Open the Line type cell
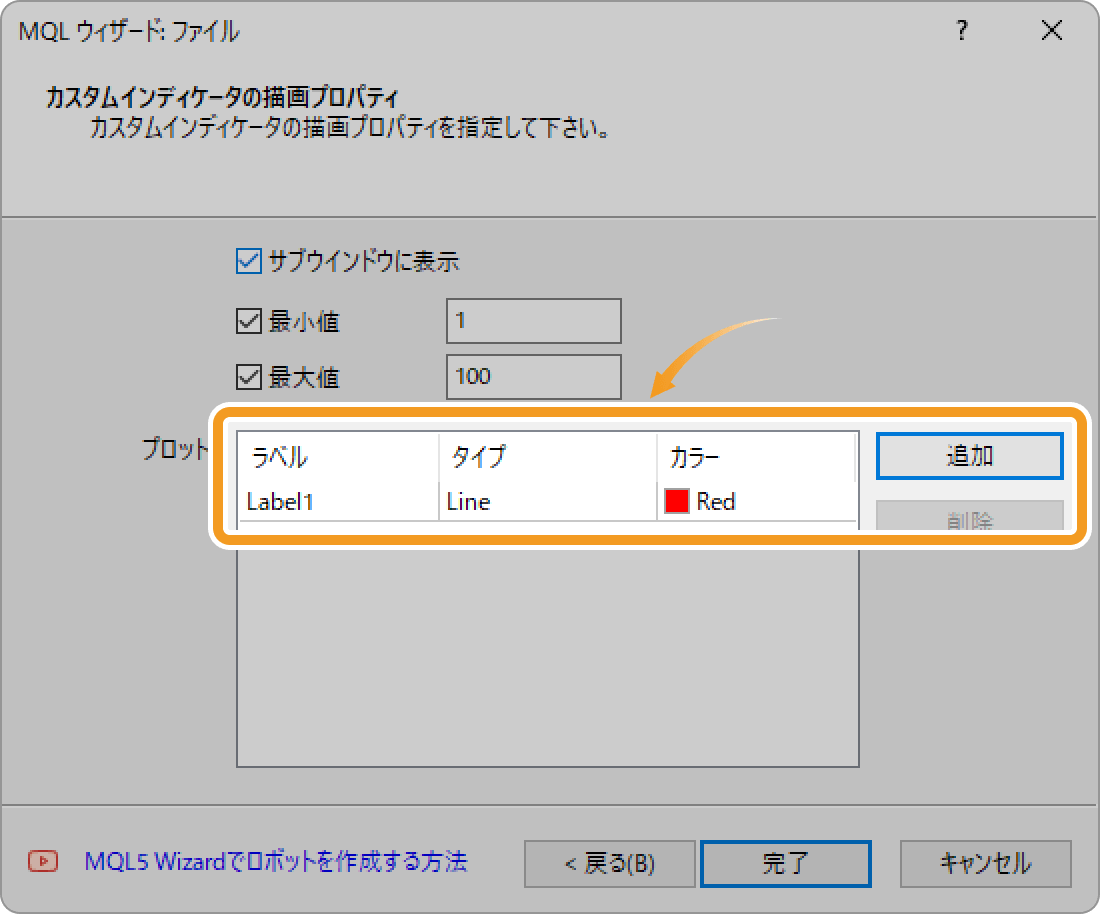The height and width of the screenshot is (914, 1100). (548, 502)
